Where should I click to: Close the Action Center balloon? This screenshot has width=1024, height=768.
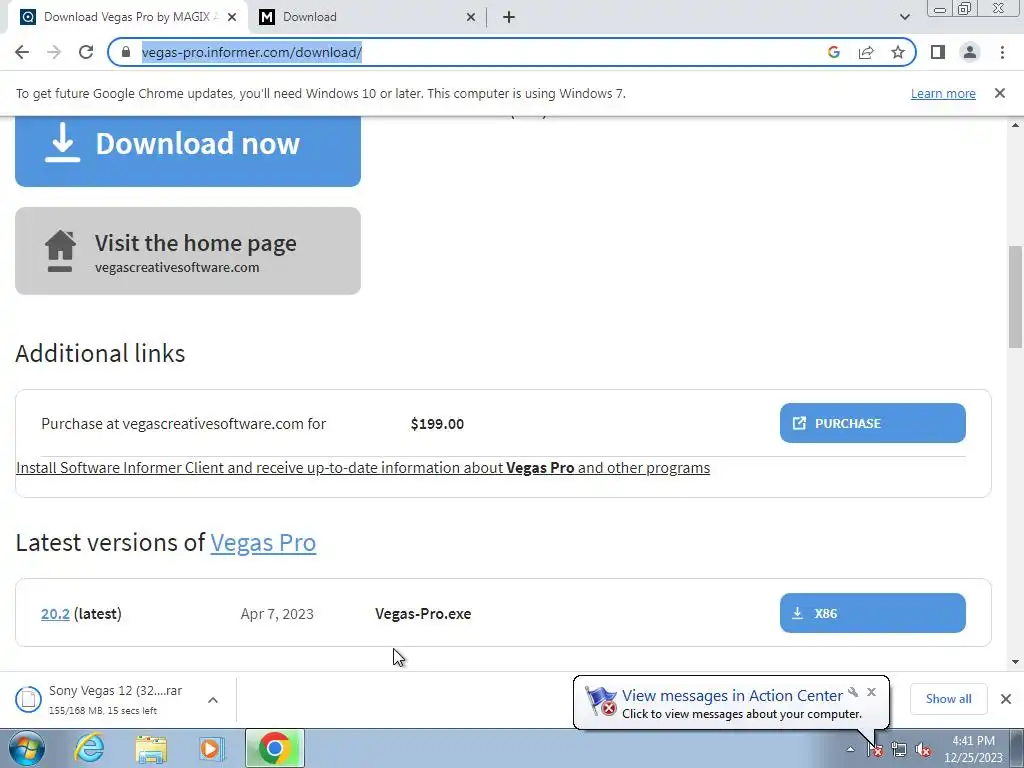(871, 692)
